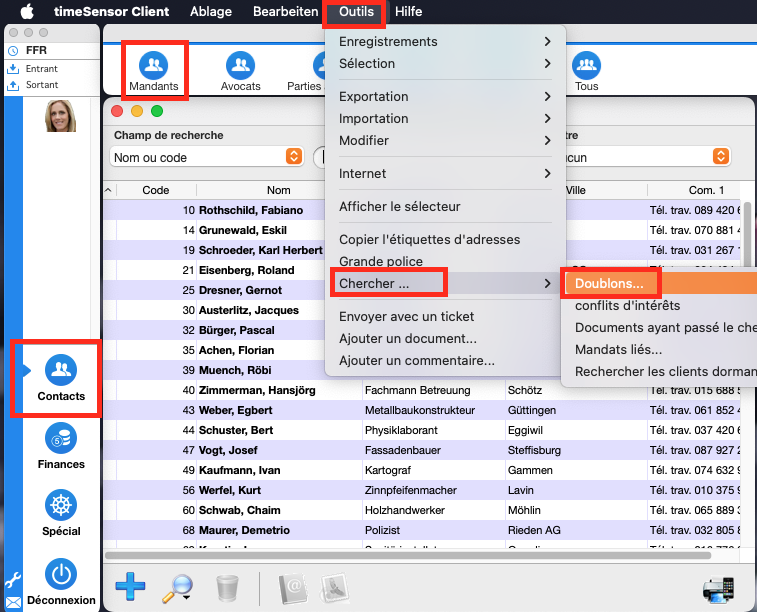Open the magnifying glass search tool
Screen dimensions: 757x612
[177, 588]
